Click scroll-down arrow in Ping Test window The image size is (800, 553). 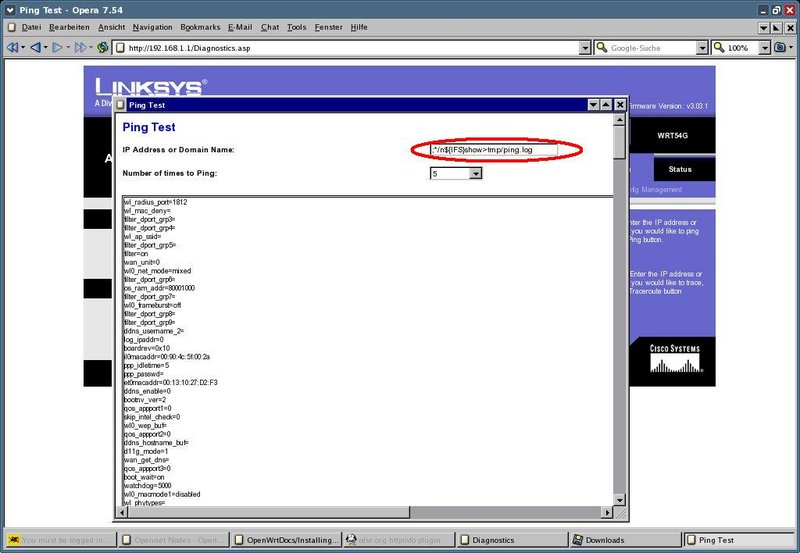click(x=619, y=500)
